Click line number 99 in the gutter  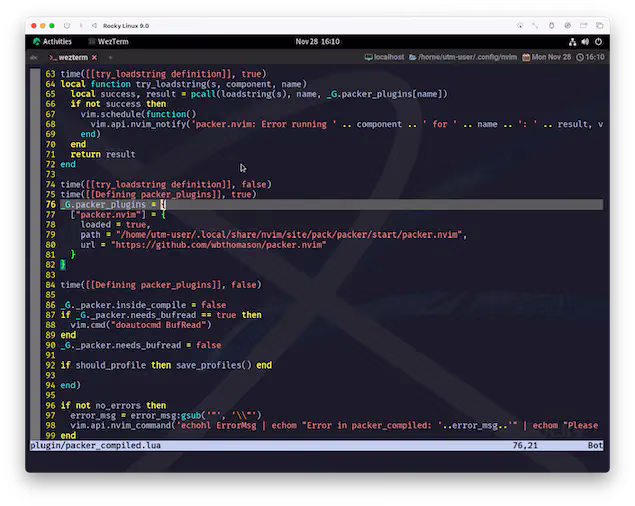click(x=50, y=436)
